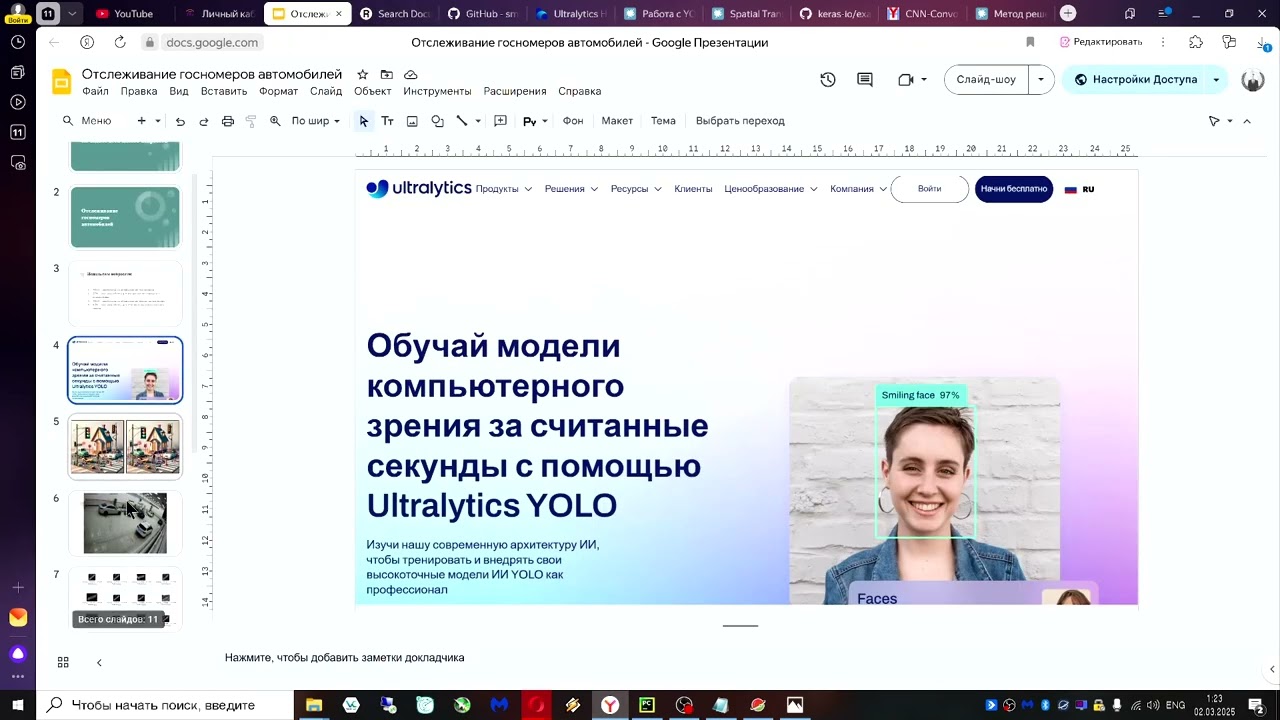Image resolution: width=1280 pixels, height=720 pixels.
Task: Open PyCharm from the taskbar
Action: pos(647,705)
